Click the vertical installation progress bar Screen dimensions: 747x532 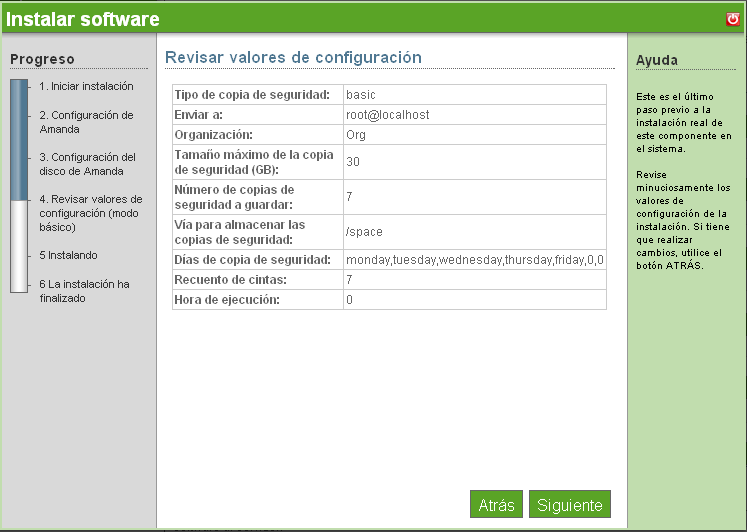19,186
